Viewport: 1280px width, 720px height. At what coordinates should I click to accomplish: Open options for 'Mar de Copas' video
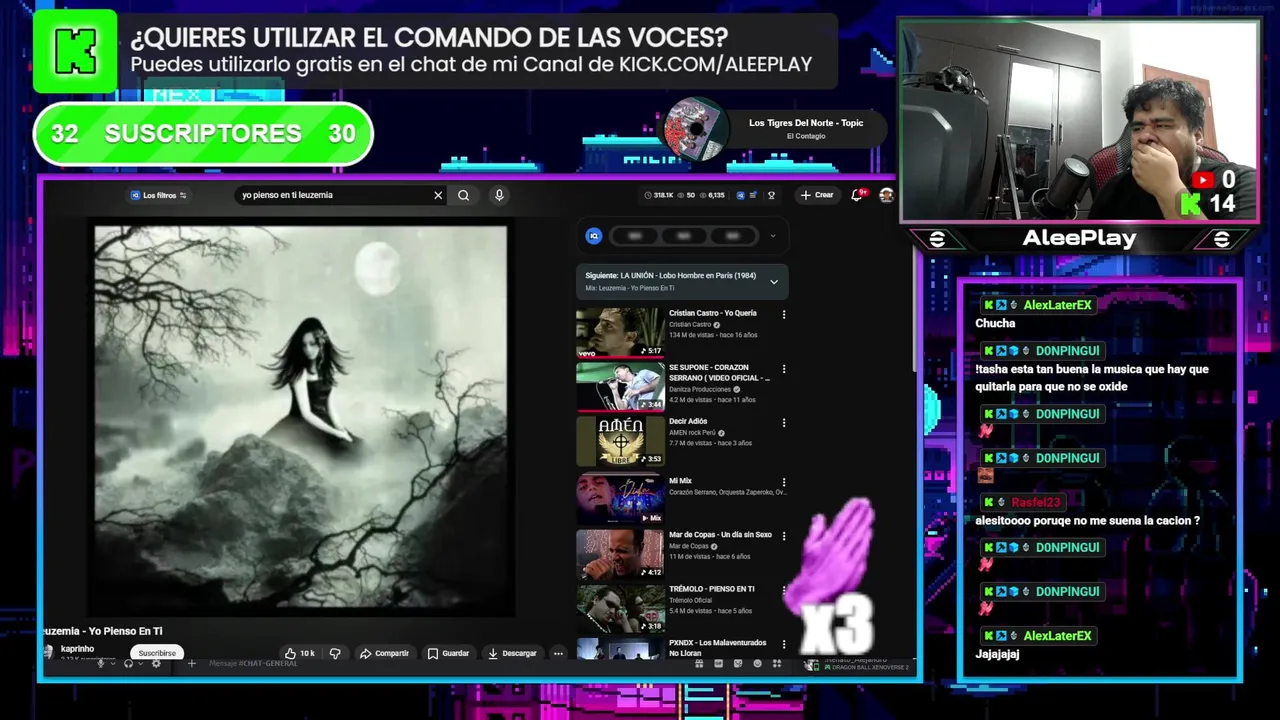783,536
